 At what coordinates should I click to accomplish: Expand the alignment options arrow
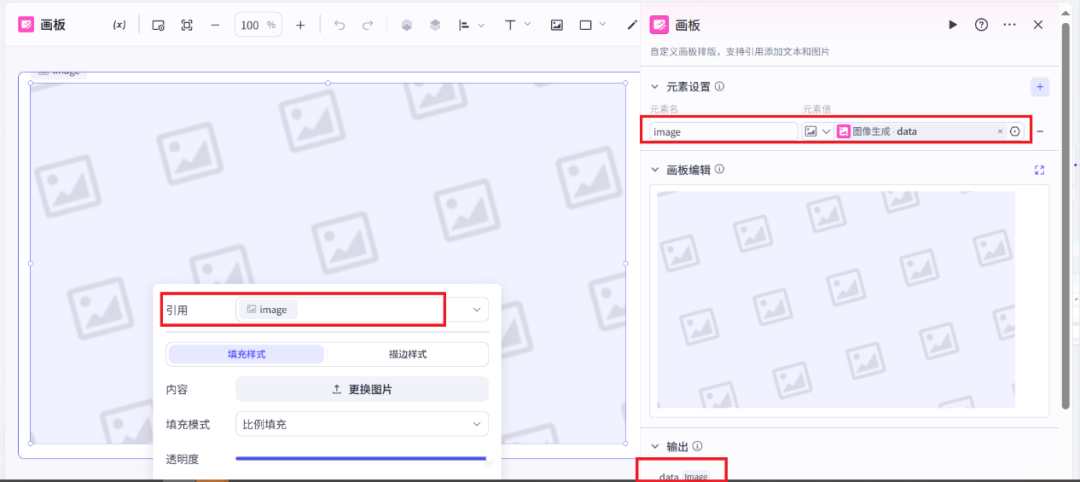tap(481, 25)
